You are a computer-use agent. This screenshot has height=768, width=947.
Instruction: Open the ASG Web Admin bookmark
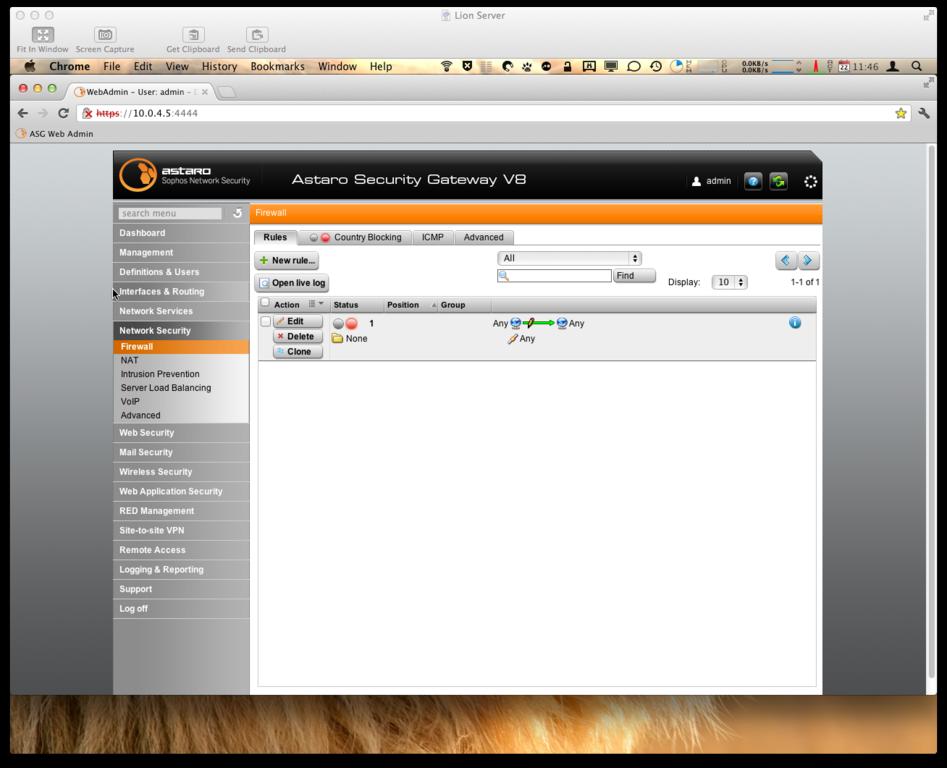coord(55,134)
